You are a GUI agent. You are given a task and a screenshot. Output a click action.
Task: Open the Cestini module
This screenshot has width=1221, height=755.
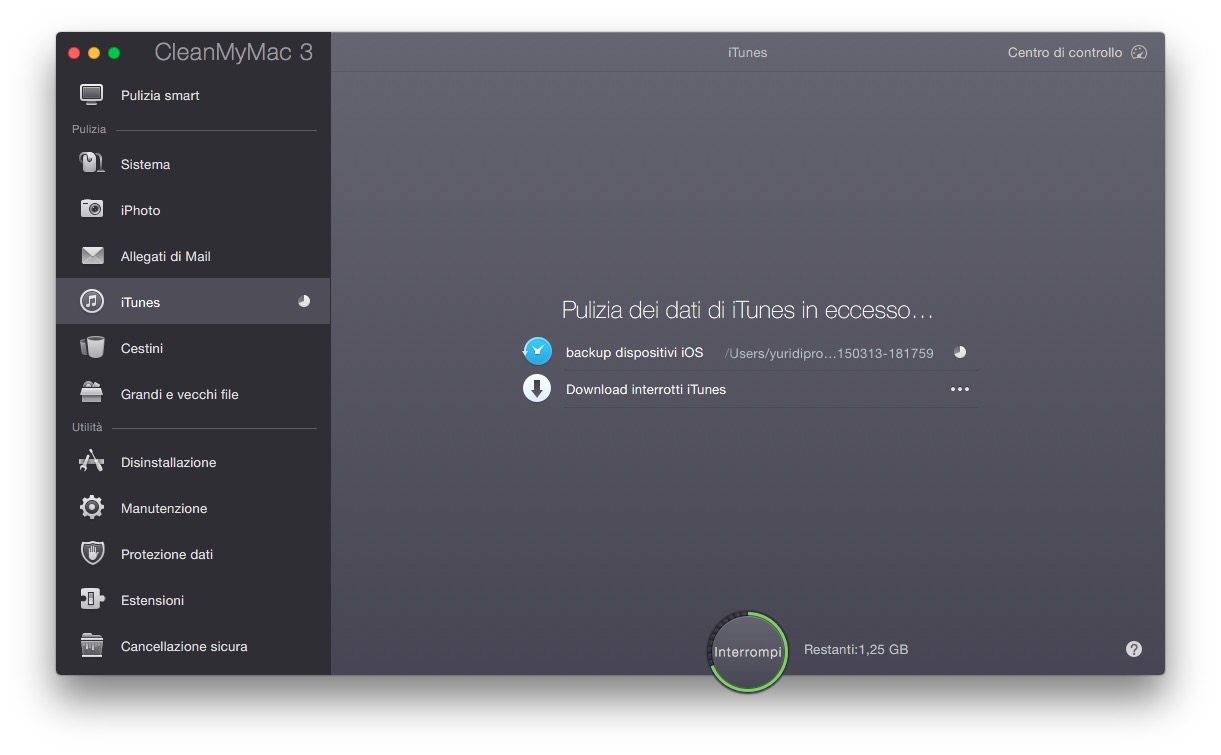coord(193,348)
